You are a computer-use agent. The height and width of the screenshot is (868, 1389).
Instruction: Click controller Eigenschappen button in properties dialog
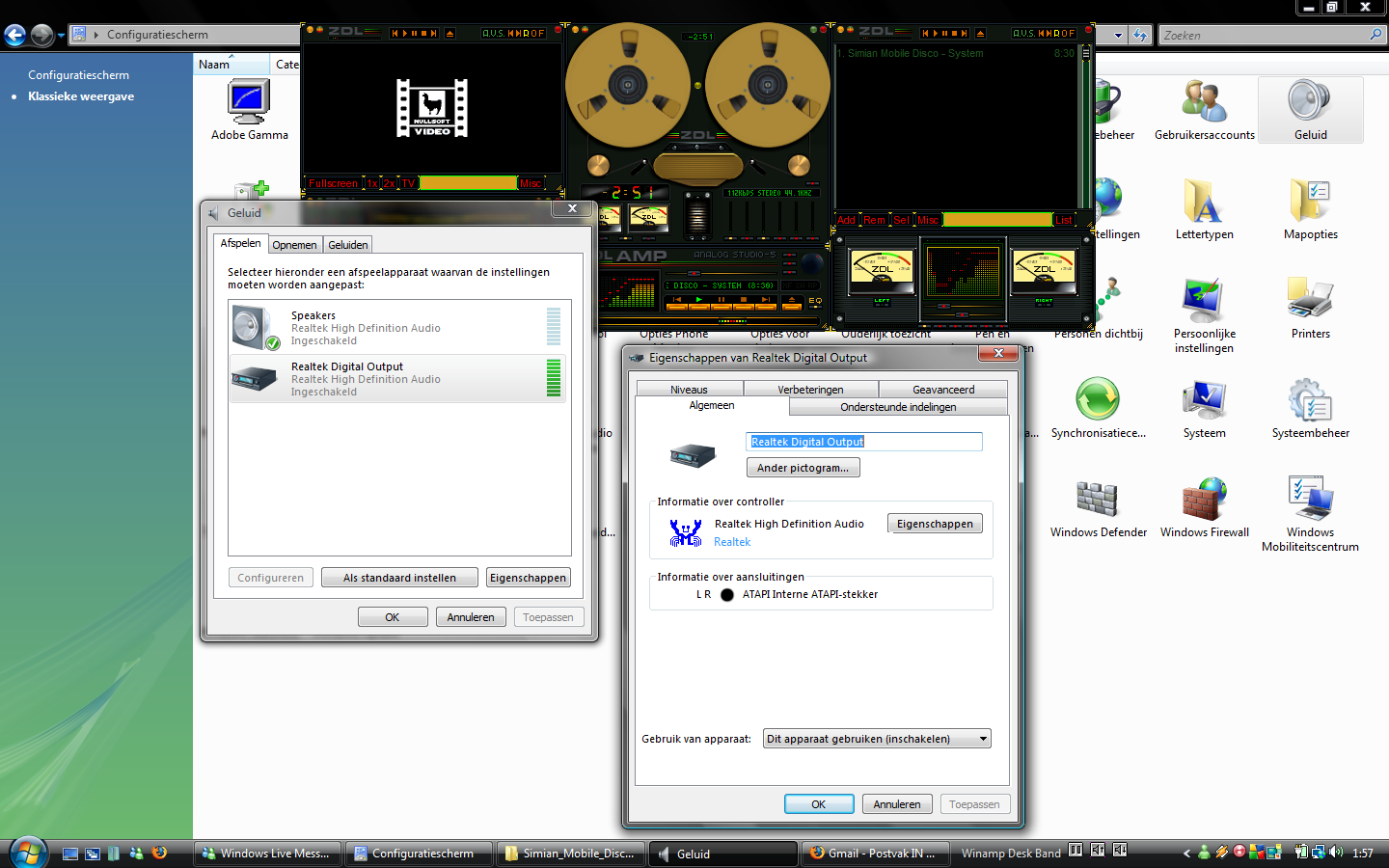(935, 524)
